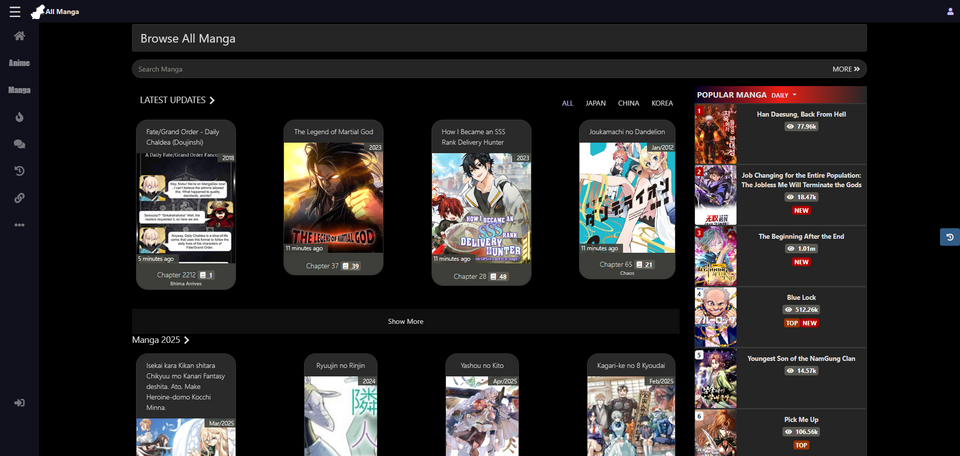Image resolution: width=960 pixels, height=456 pixels.
Task: Open trending via flame icon
Action: tap(20, 117)
